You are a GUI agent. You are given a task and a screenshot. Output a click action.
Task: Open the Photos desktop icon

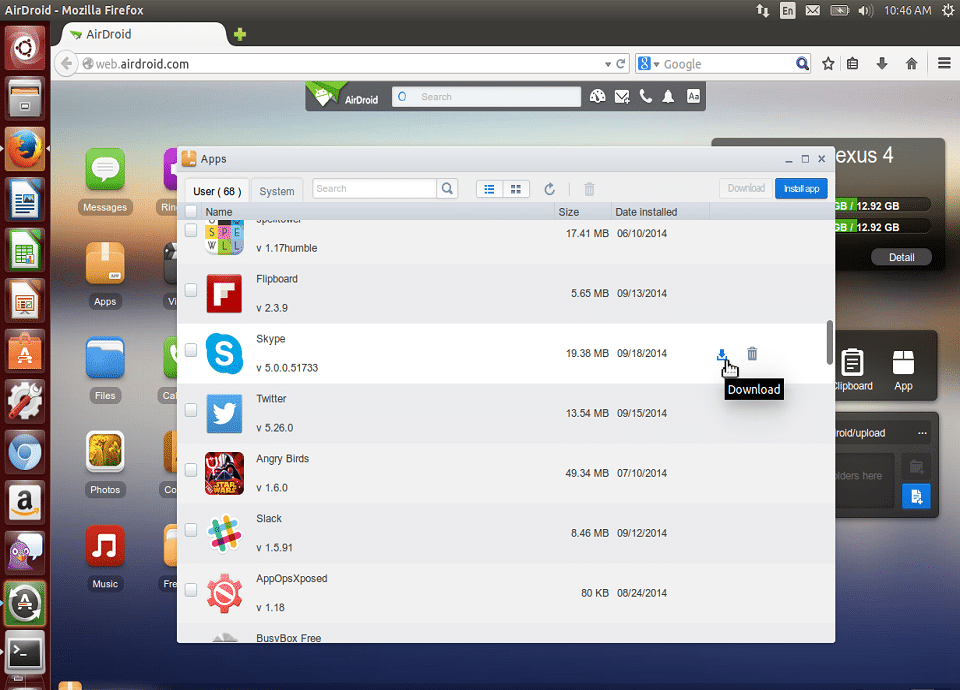[x=105, y=453]
